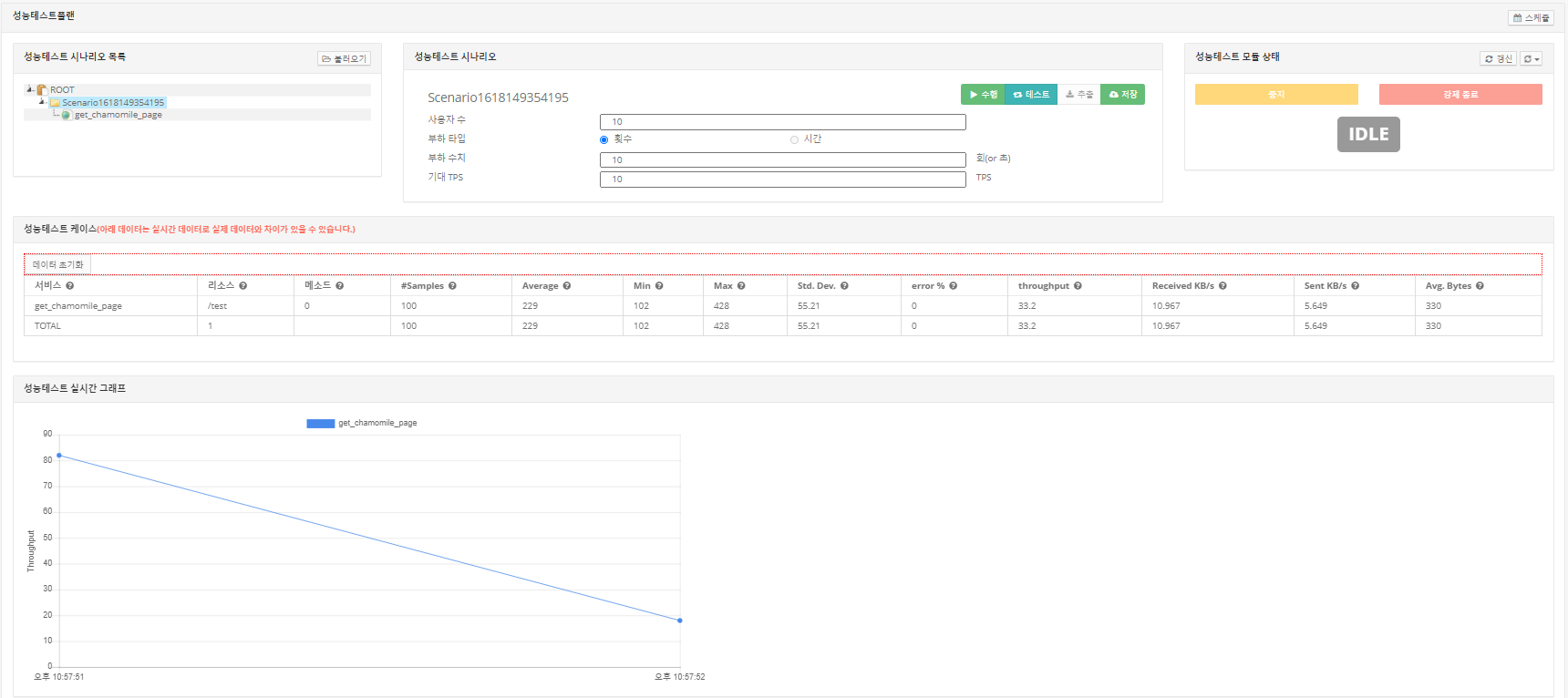Screen dimensions: 1568x698
Task: Click the 부하 수치 input field
Action: pyautogui.click(x=783, y=160)
